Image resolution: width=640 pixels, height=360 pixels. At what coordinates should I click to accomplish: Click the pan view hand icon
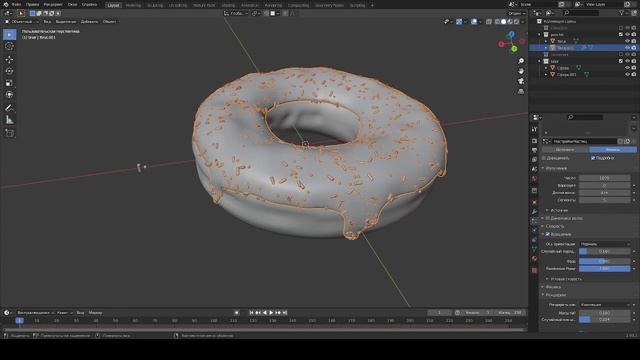pyautogui.click(x=521, y=71)
